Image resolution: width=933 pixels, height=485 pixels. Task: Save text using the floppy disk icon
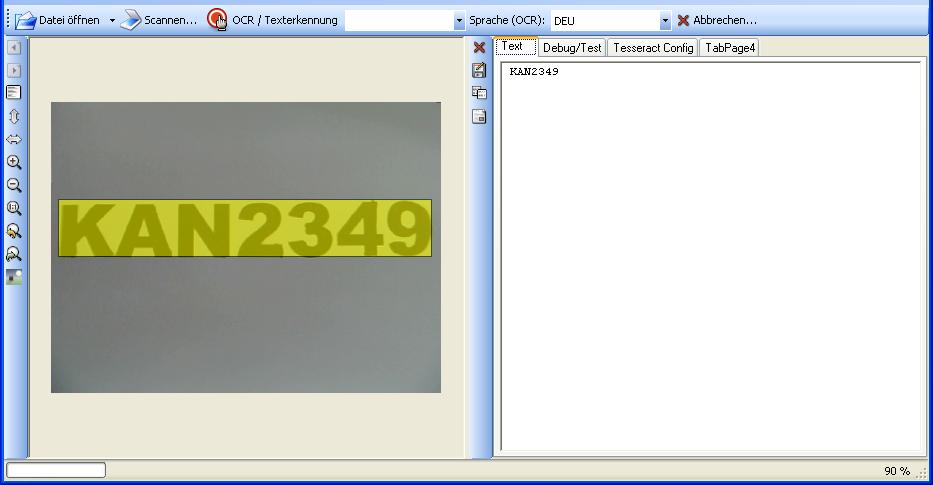(479, 70)
